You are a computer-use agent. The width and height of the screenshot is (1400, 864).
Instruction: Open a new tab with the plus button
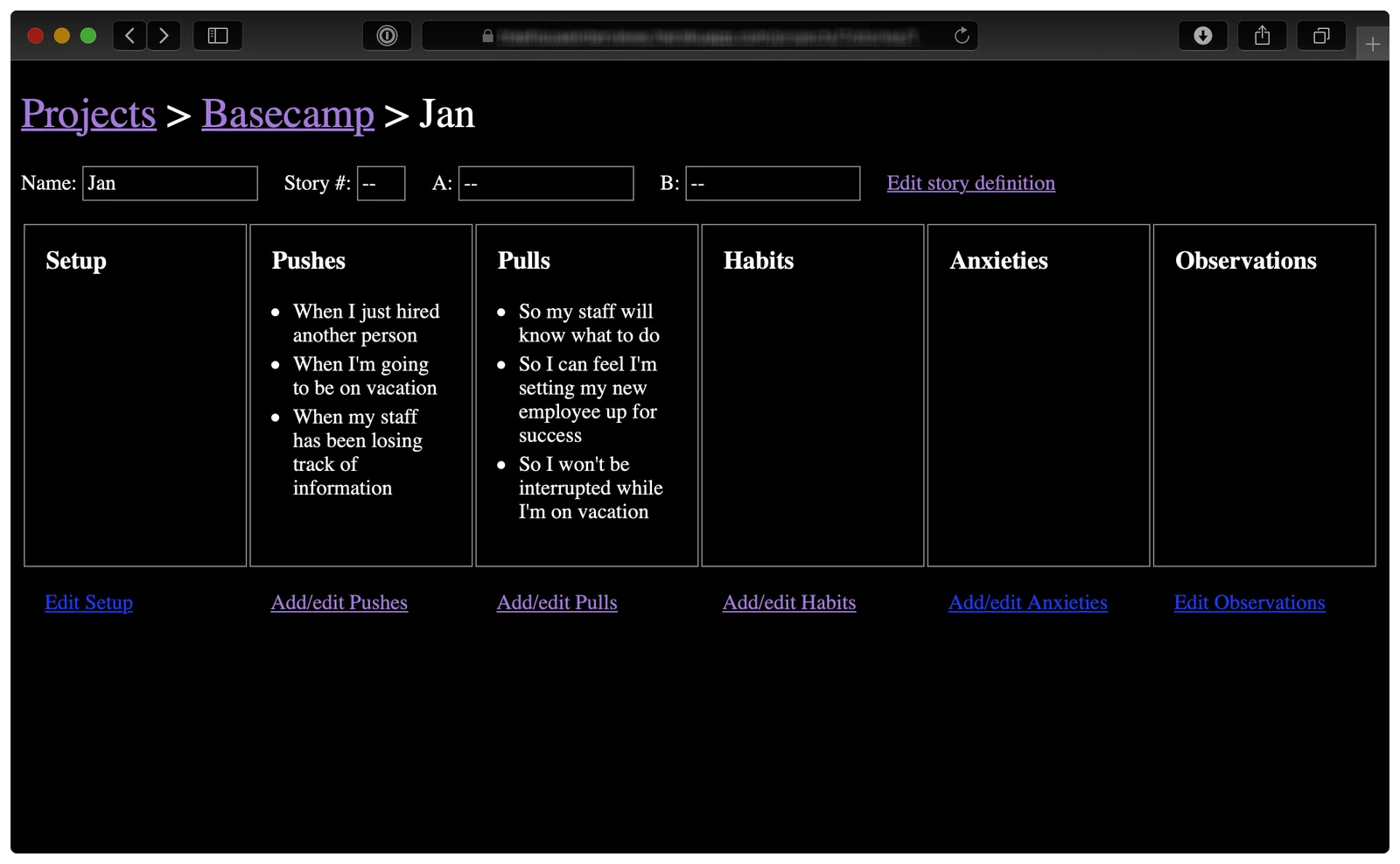click(1372, 44)
